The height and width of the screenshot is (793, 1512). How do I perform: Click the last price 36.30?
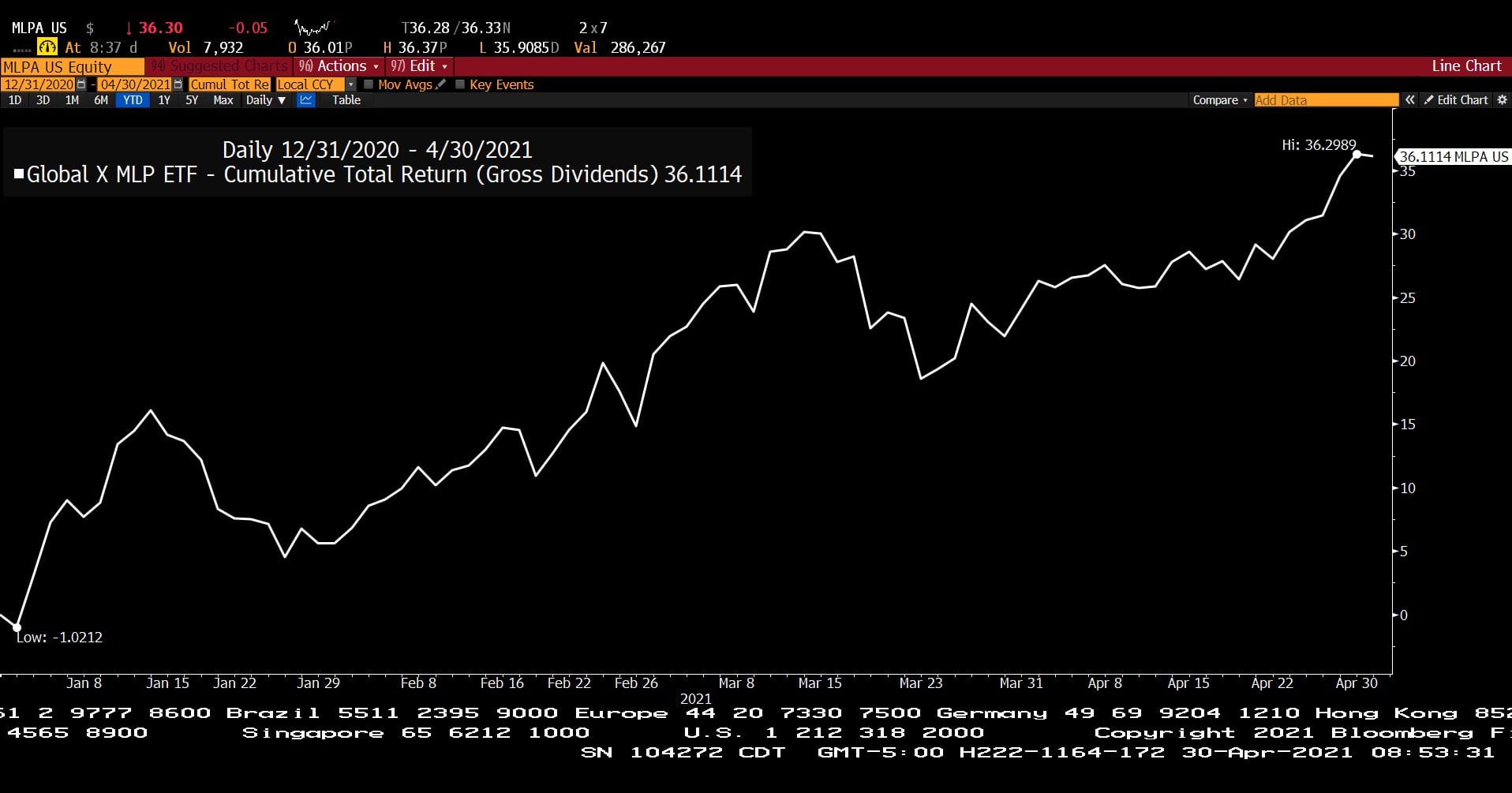point(161,28)
